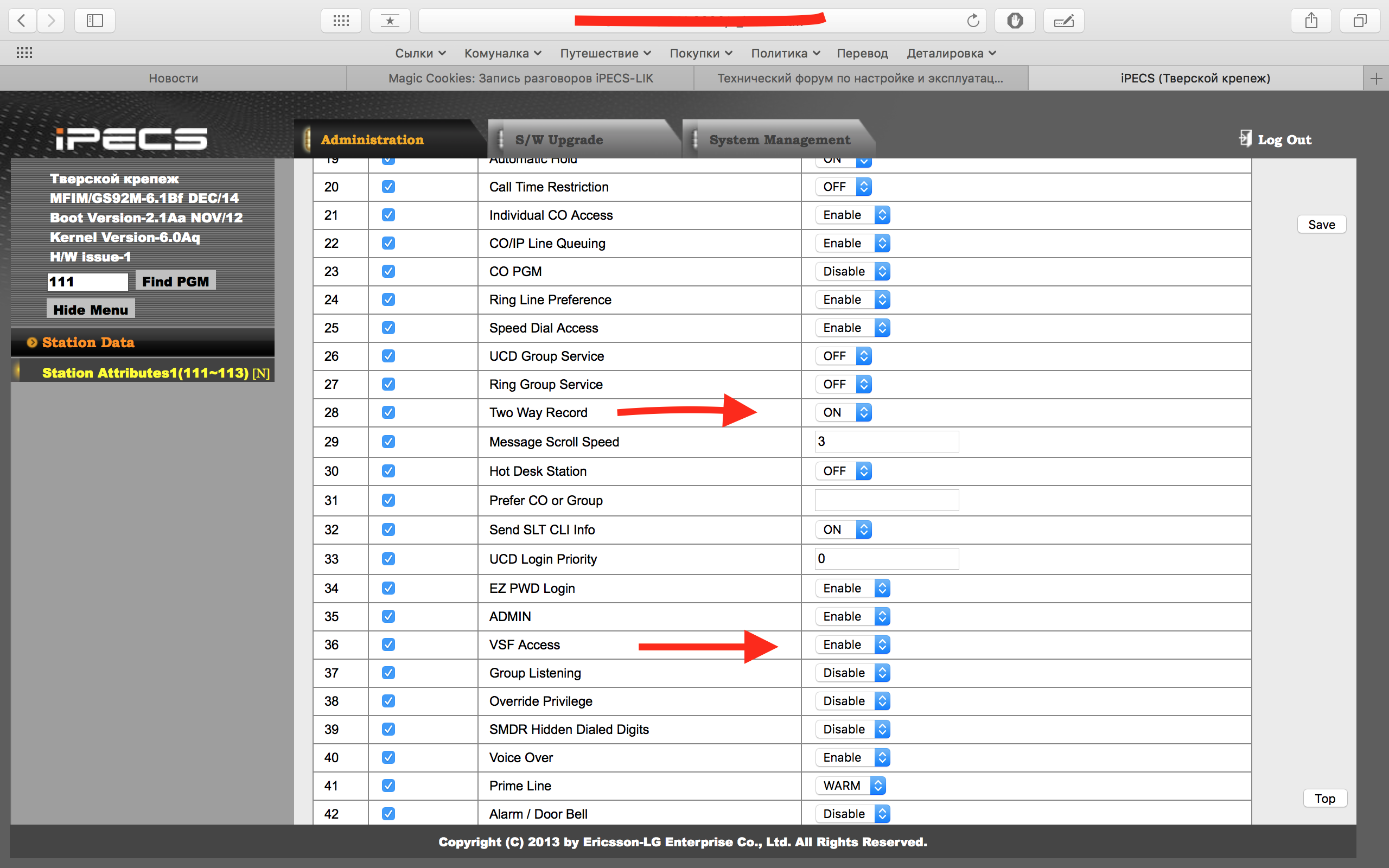Click the Save button
Image resolution: width=1389 pixels, height=868 pixels.
(x=1321, y=225)
